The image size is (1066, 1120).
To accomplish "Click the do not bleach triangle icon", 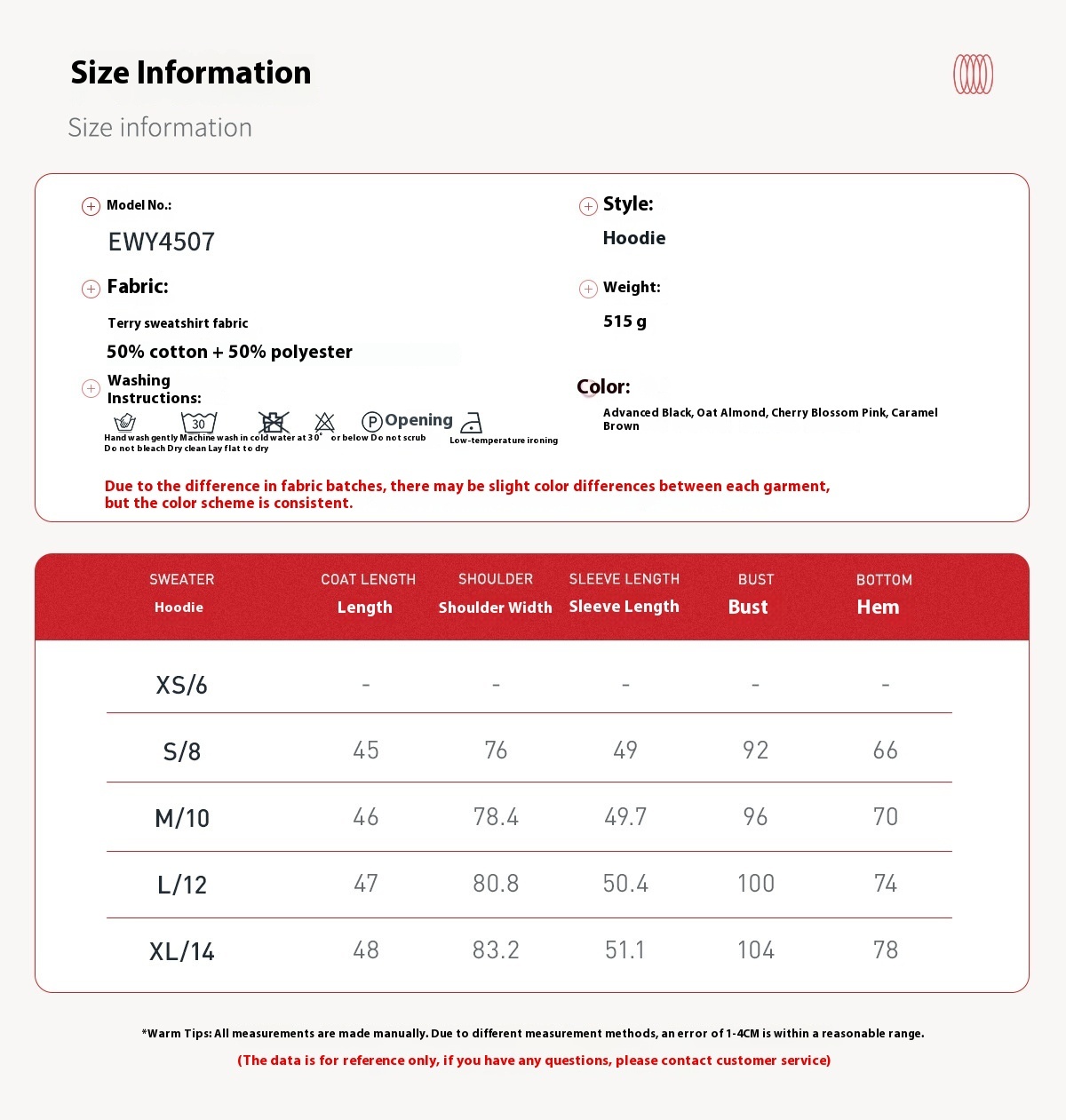I will tap(324, 422).
